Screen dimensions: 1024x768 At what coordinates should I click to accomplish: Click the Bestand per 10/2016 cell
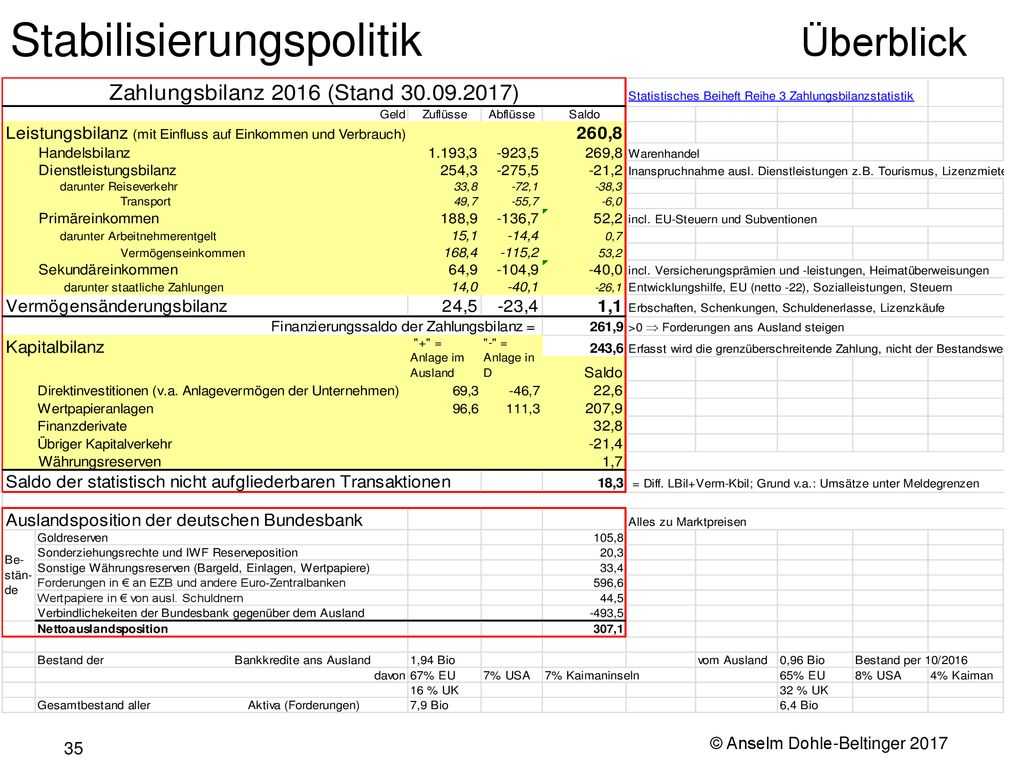tap(911, 660)
